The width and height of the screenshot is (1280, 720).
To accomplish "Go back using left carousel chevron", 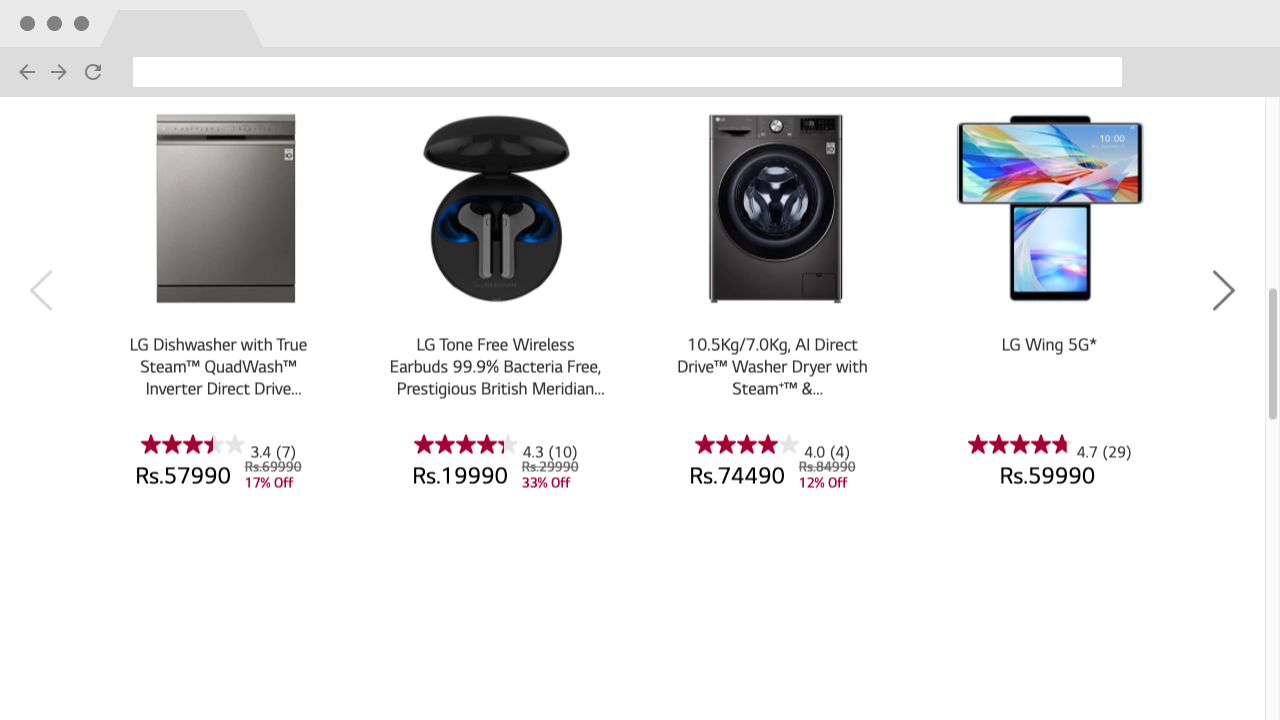I will click(x=41, y=290).
